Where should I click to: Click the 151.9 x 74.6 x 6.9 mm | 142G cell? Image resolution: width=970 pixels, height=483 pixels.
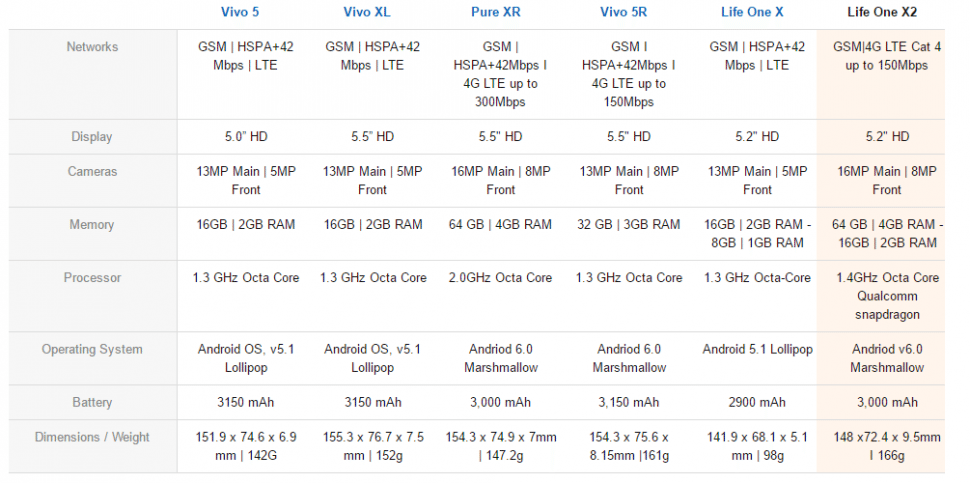[246, 447]
